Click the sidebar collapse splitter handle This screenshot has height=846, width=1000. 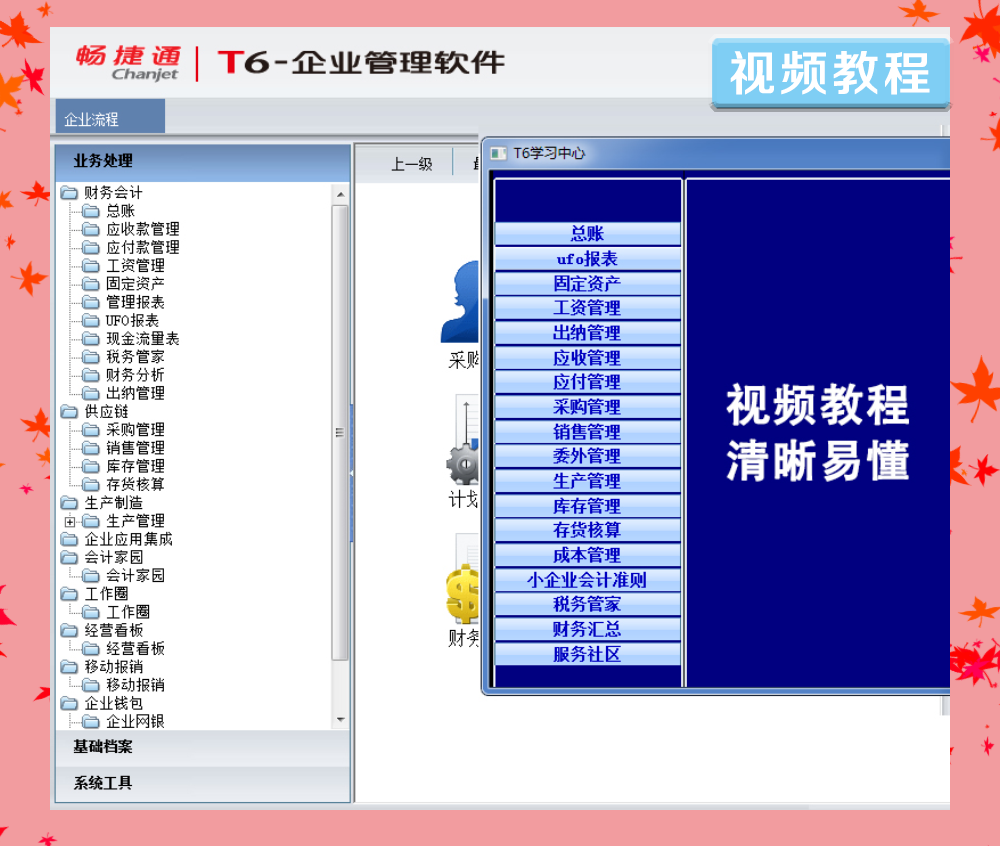pyautogui.click(x=351, y=473)
